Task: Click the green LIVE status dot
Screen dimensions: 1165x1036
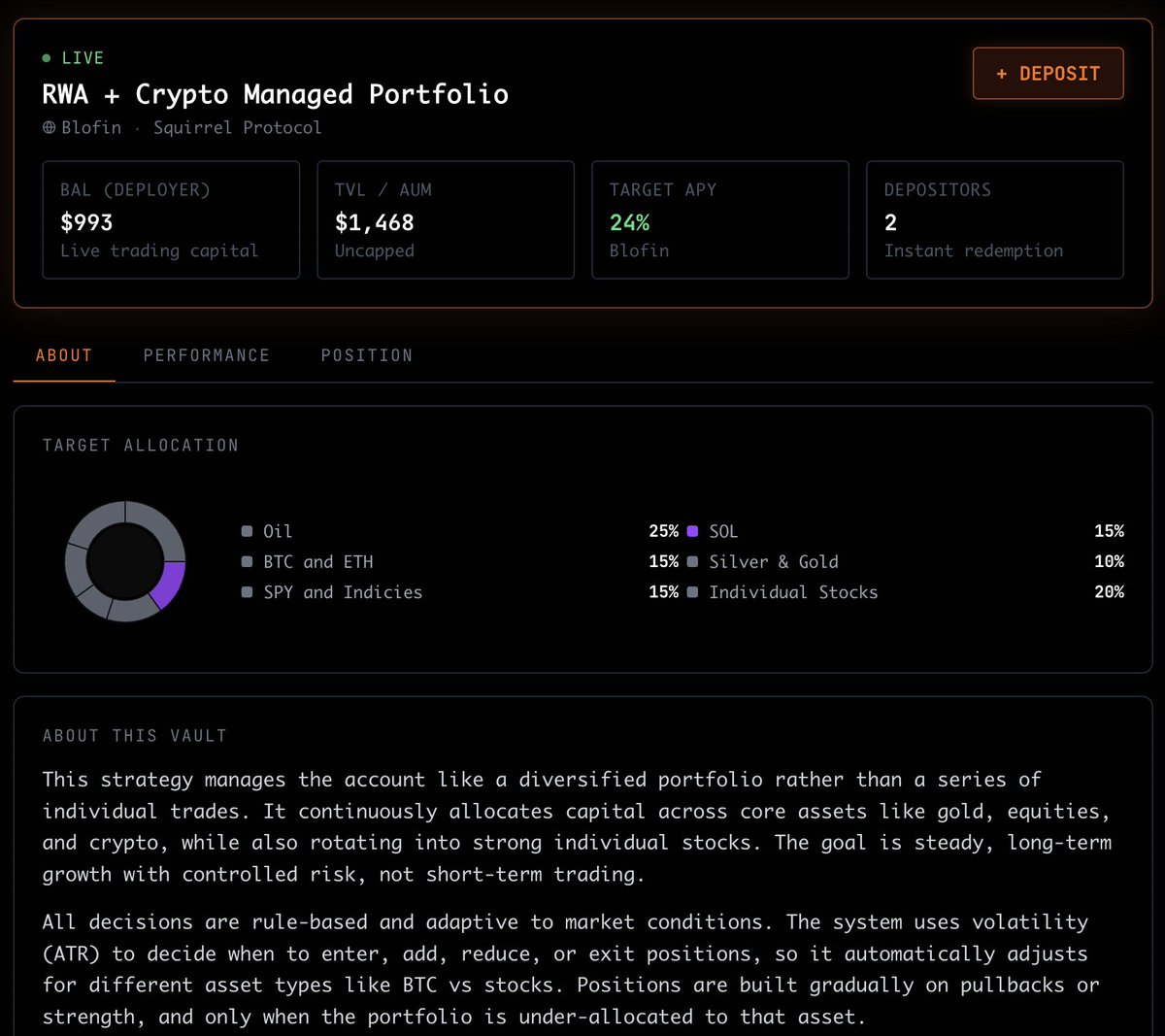Action: (x=47, y=58)
